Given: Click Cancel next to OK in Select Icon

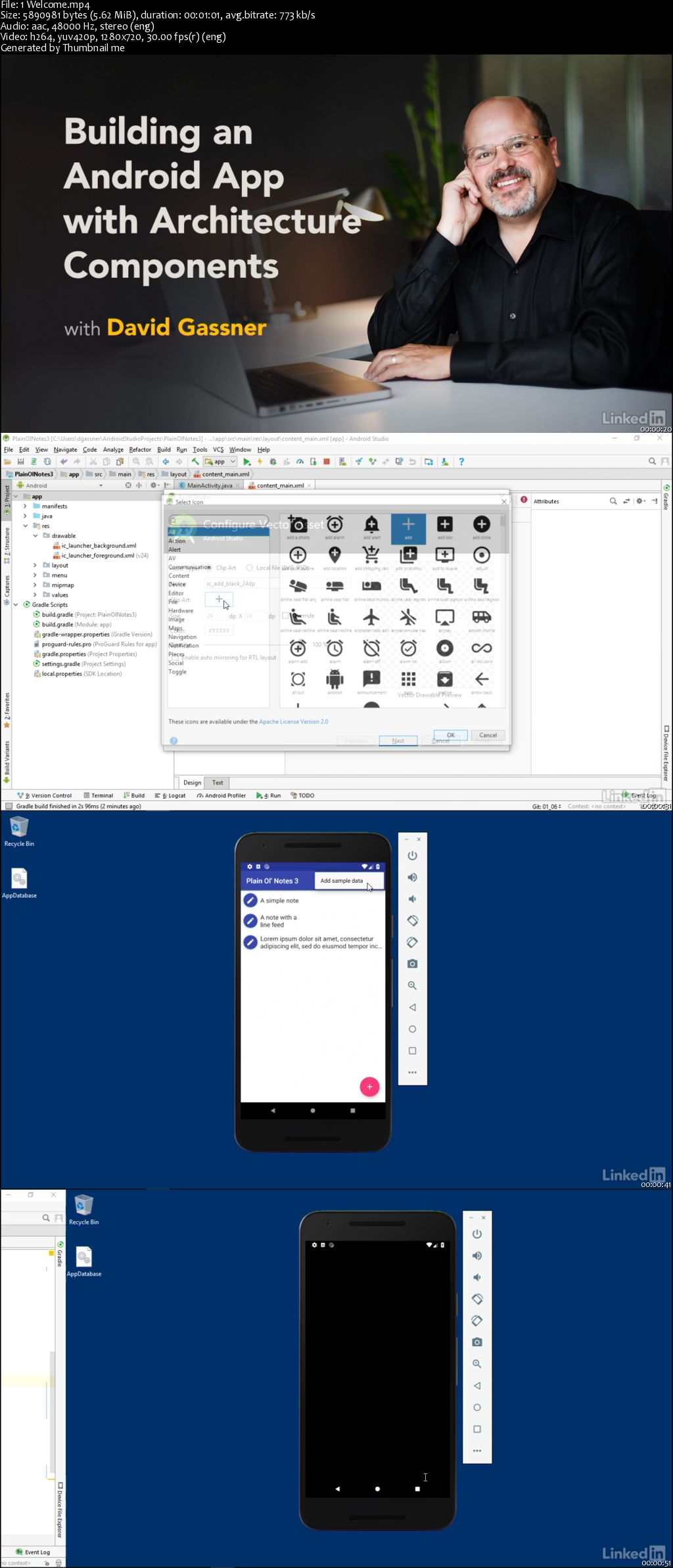Looking at the screenshot, I should click(488, 735).
